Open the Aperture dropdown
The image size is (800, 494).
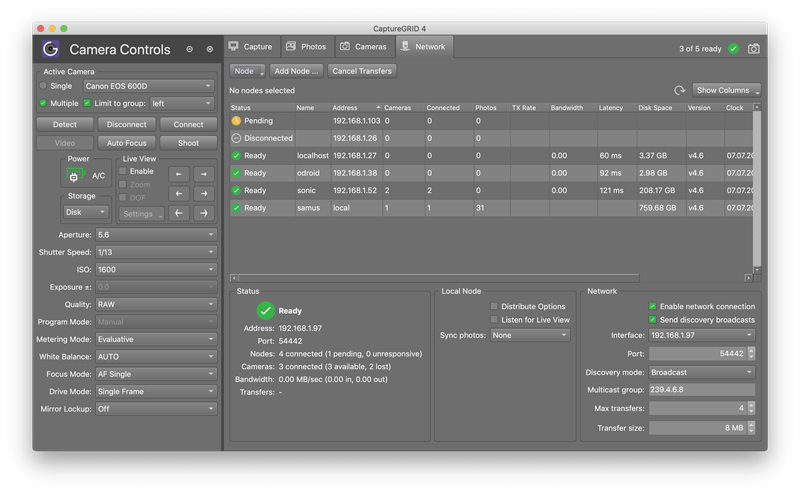coord(156,235)
